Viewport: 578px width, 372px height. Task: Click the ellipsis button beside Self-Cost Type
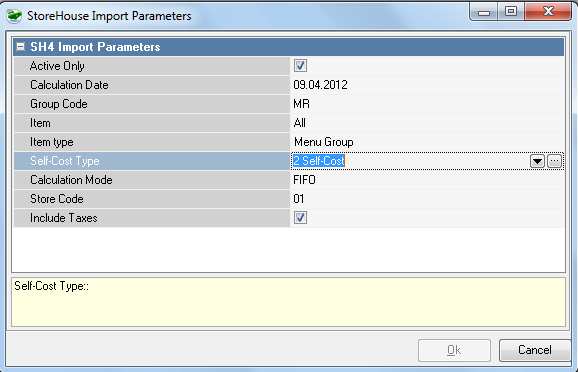coord(554,161)
